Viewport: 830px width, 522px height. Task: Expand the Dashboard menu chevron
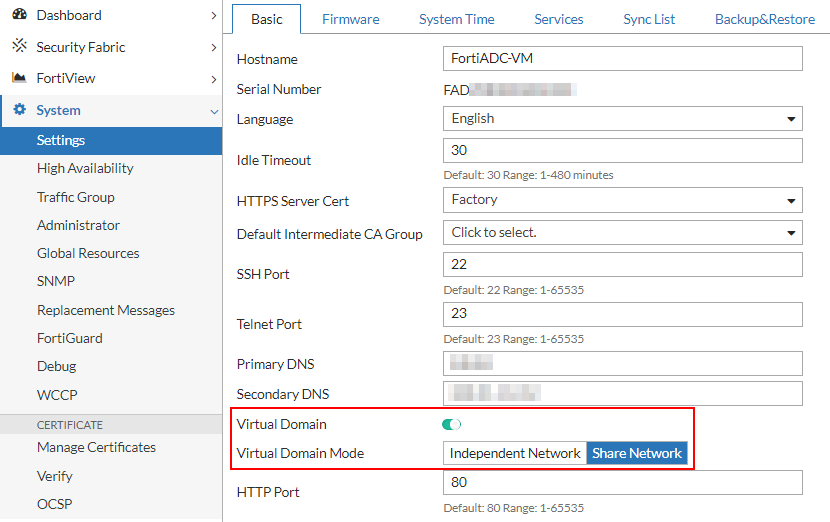point(214,16)
